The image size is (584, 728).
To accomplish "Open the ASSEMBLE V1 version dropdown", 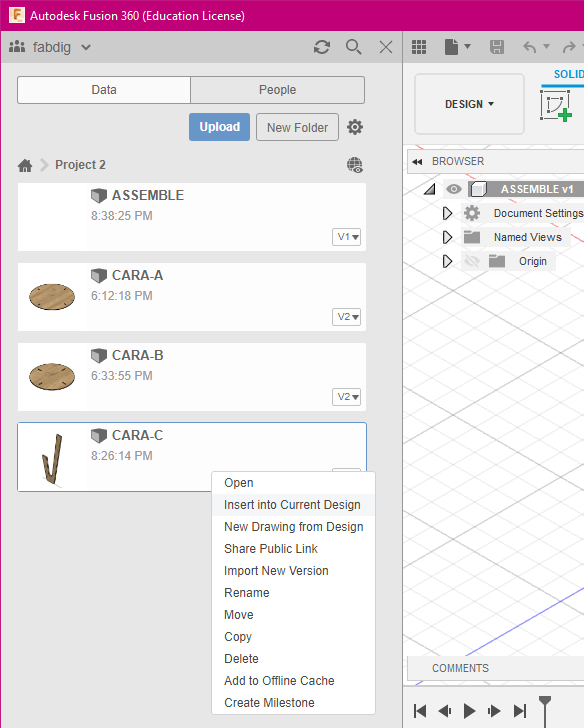I will click(x=346, y=237).
